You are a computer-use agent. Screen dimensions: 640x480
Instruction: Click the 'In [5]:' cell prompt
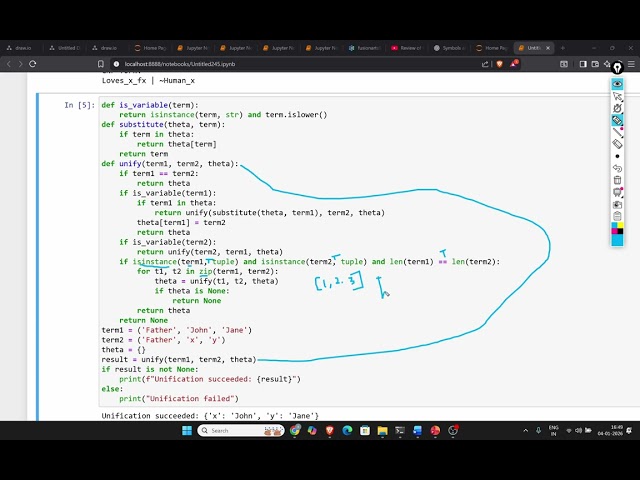tap(80, 105)
